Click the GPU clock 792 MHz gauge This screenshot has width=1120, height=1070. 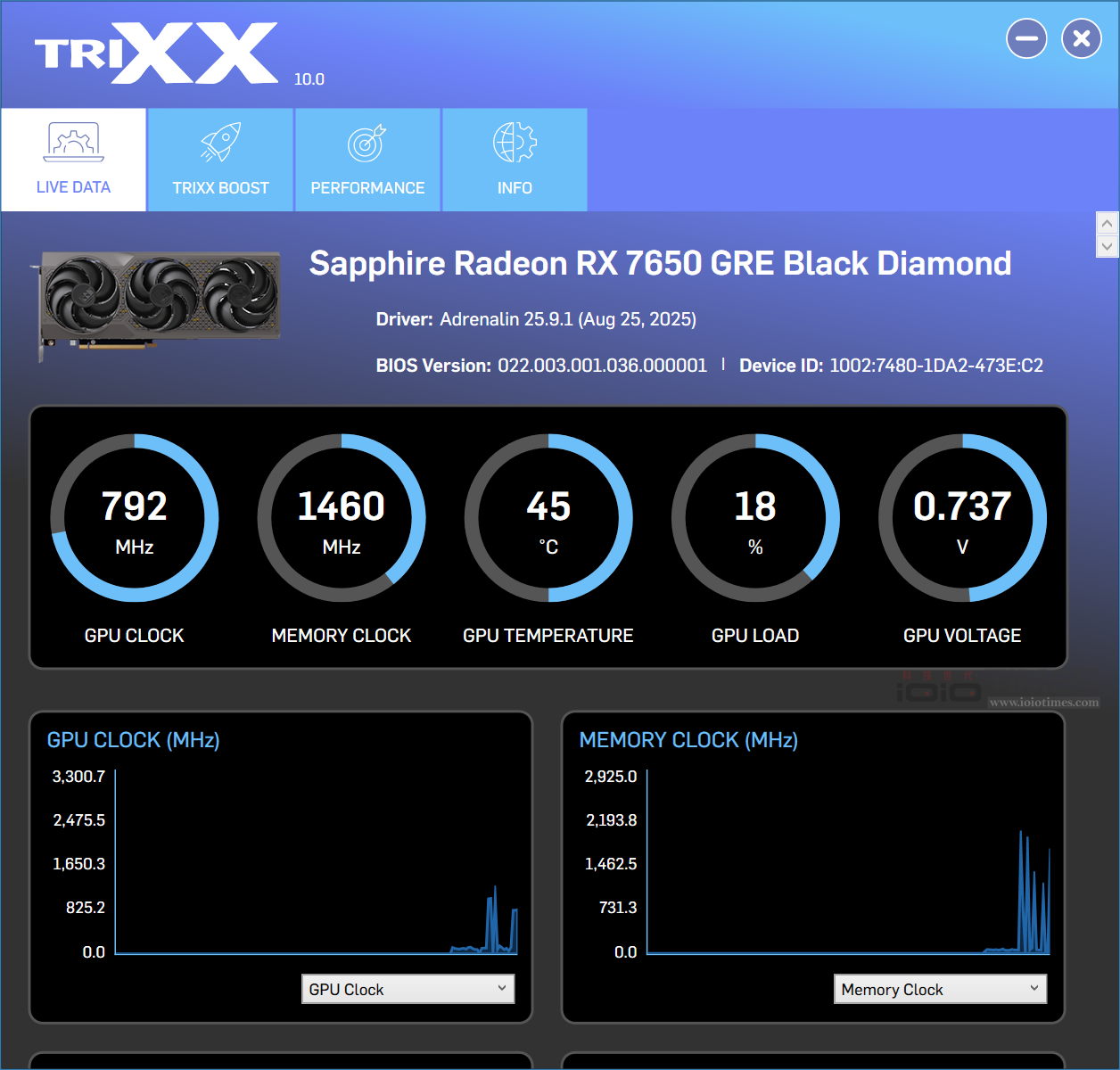135,518
